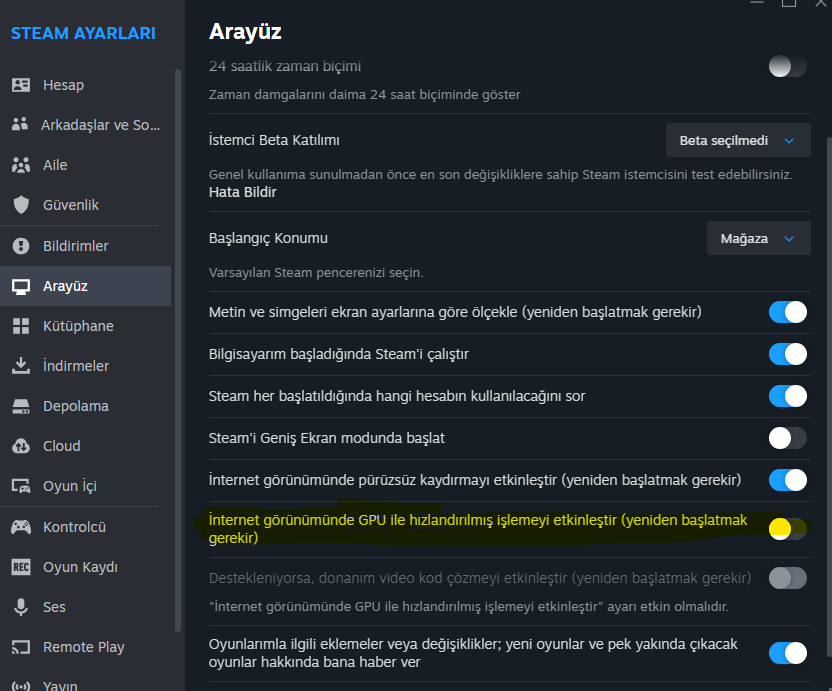Image resolution: width=832 pixels, height=691 pixels.
Task: Open Remote Play settings
Action: pyautogui.click(x=85, y=647)
